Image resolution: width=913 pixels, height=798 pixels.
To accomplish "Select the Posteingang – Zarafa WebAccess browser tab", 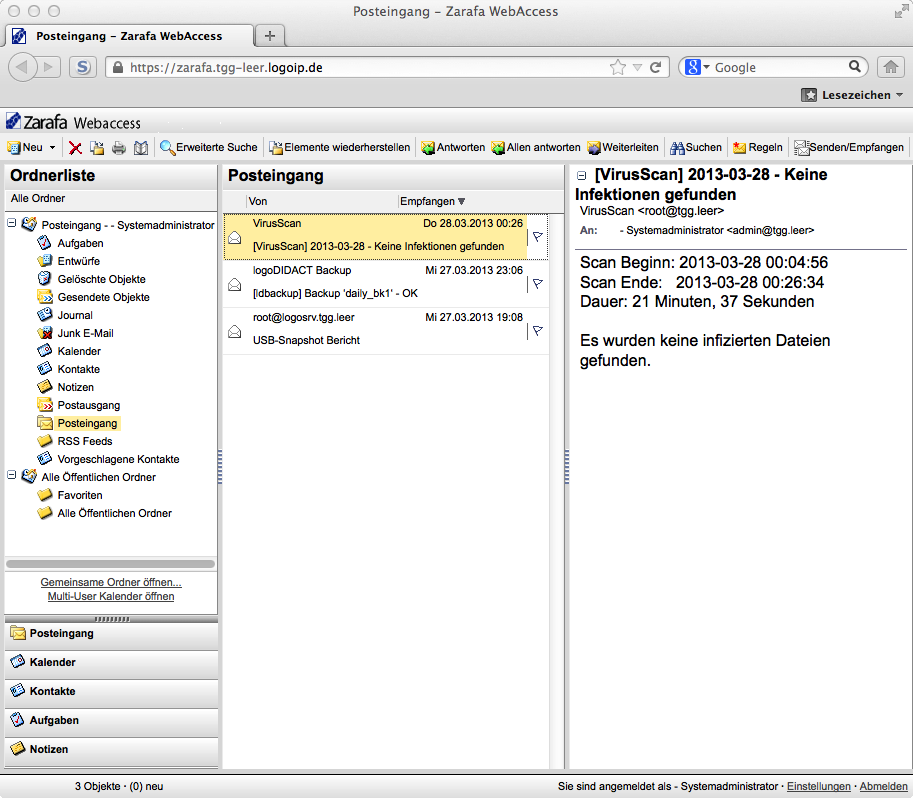I will pos(129,36).
